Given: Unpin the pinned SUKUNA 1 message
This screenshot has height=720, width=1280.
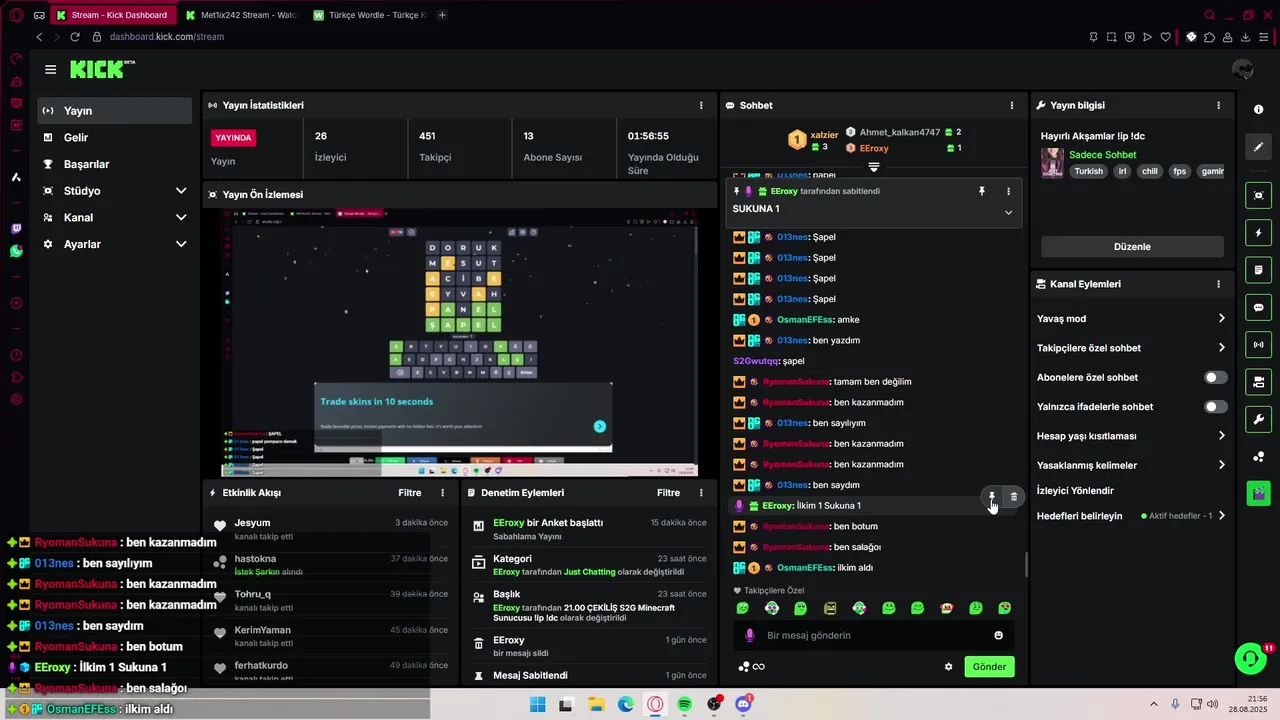Looking at the screenshot, I should tap(982, 191).
